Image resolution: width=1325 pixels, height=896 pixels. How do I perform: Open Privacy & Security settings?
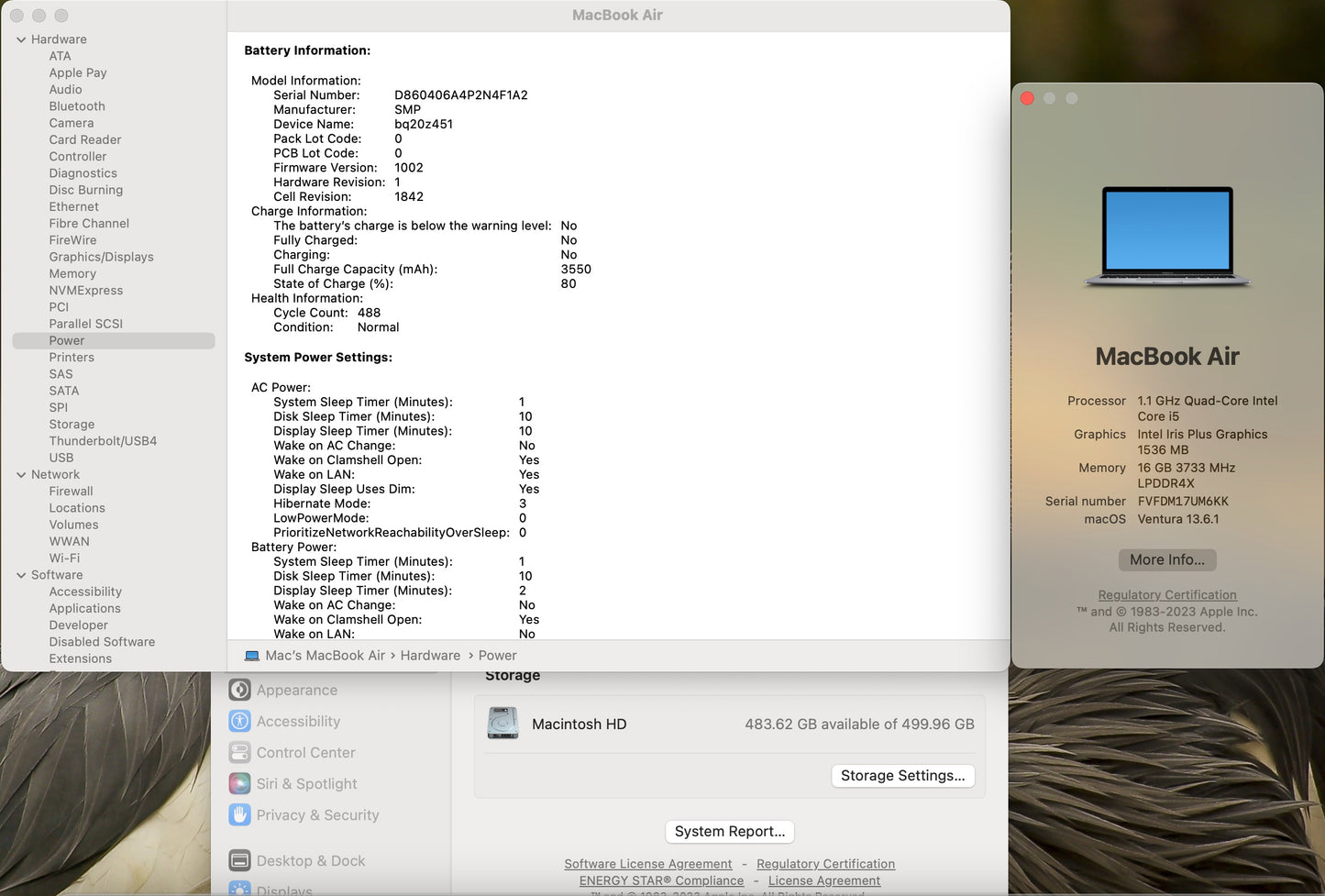click(x=318, y=814)
